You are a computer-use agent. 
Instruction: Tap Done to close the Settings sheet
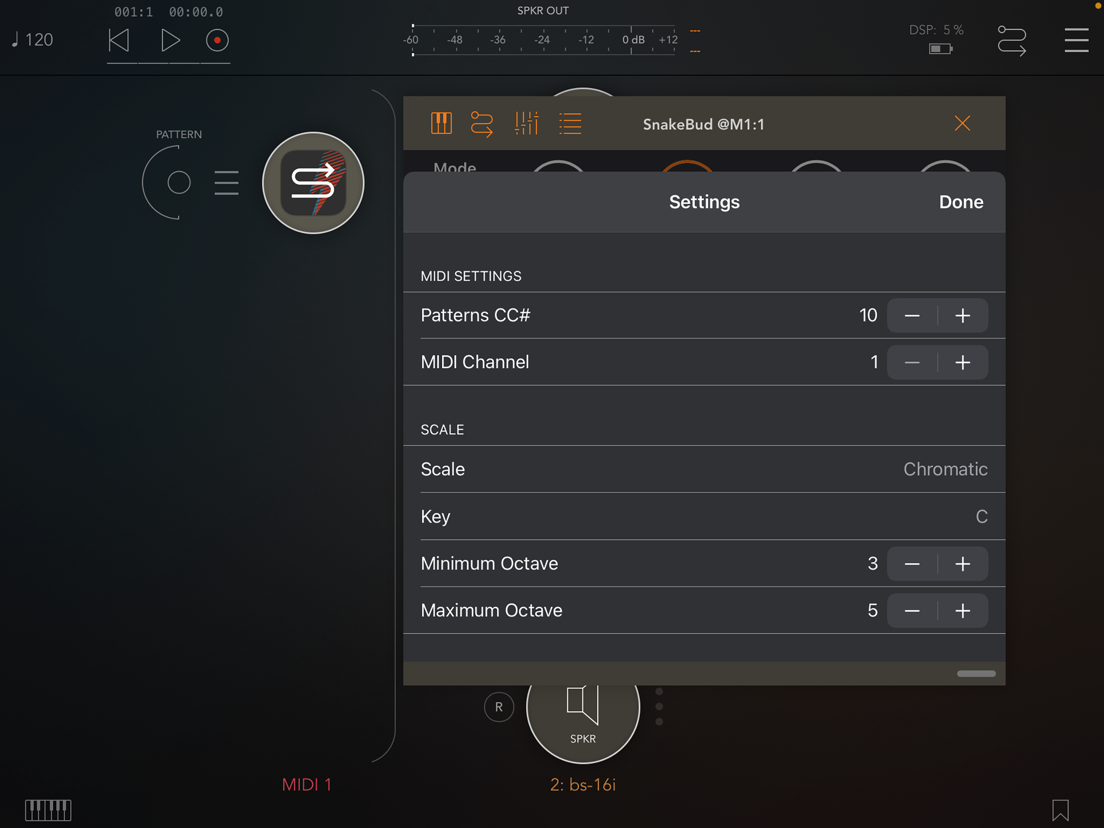tap(960, 201)
